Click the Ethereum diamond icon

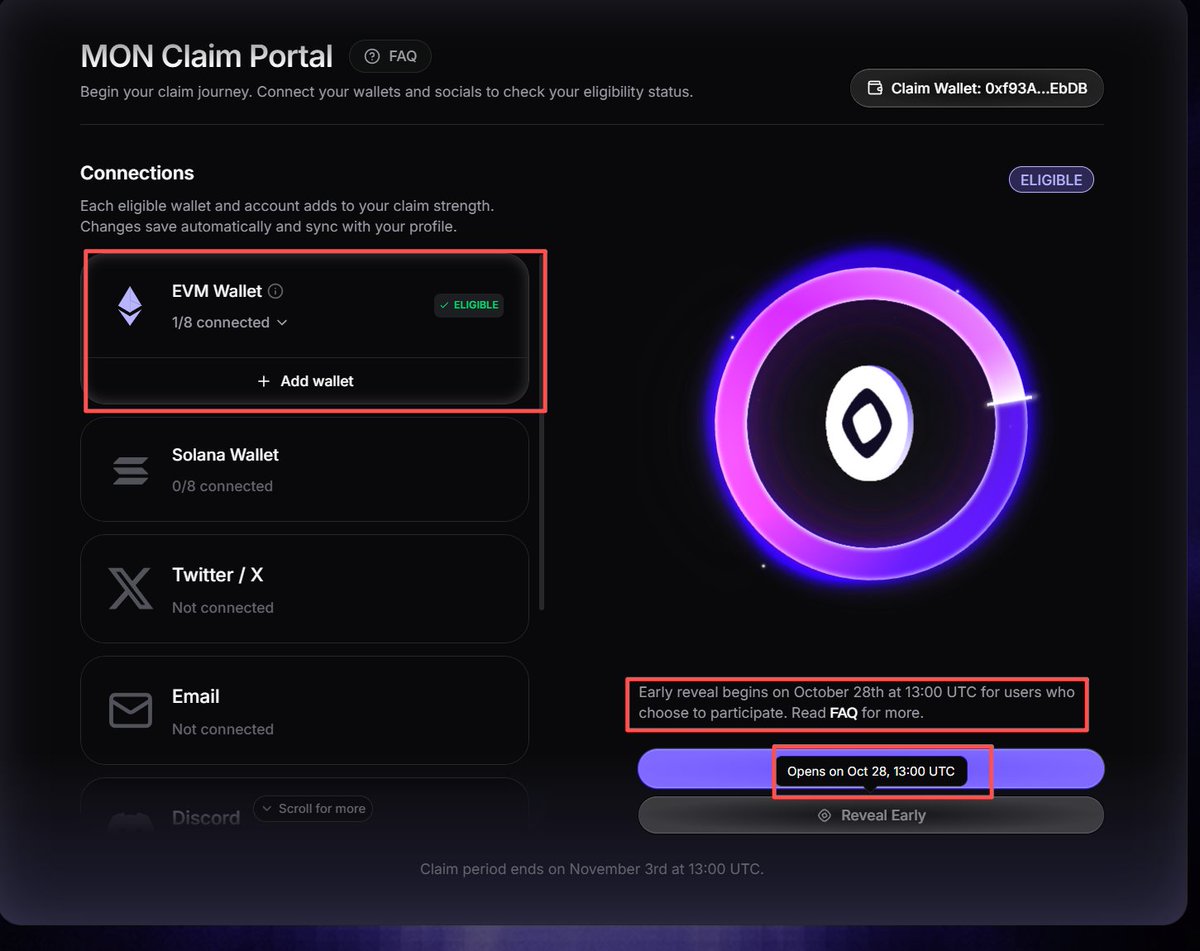click(129, 306)
